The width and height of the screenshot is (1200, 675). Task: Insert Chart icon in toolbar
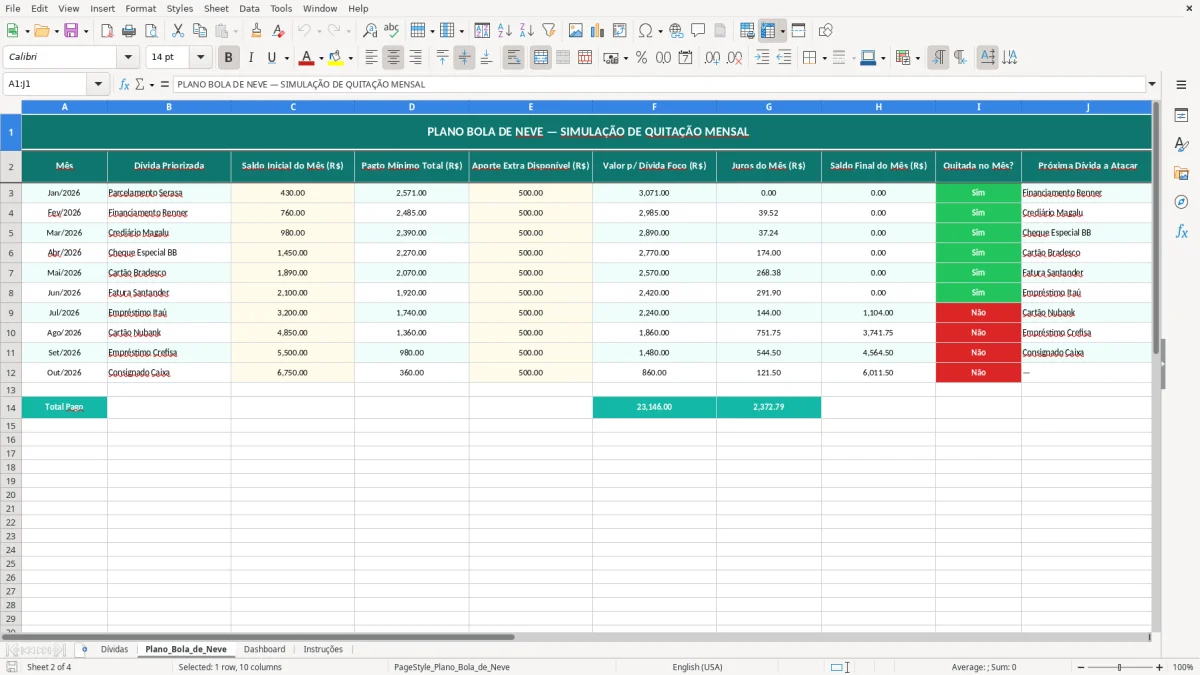click(598, 31)
